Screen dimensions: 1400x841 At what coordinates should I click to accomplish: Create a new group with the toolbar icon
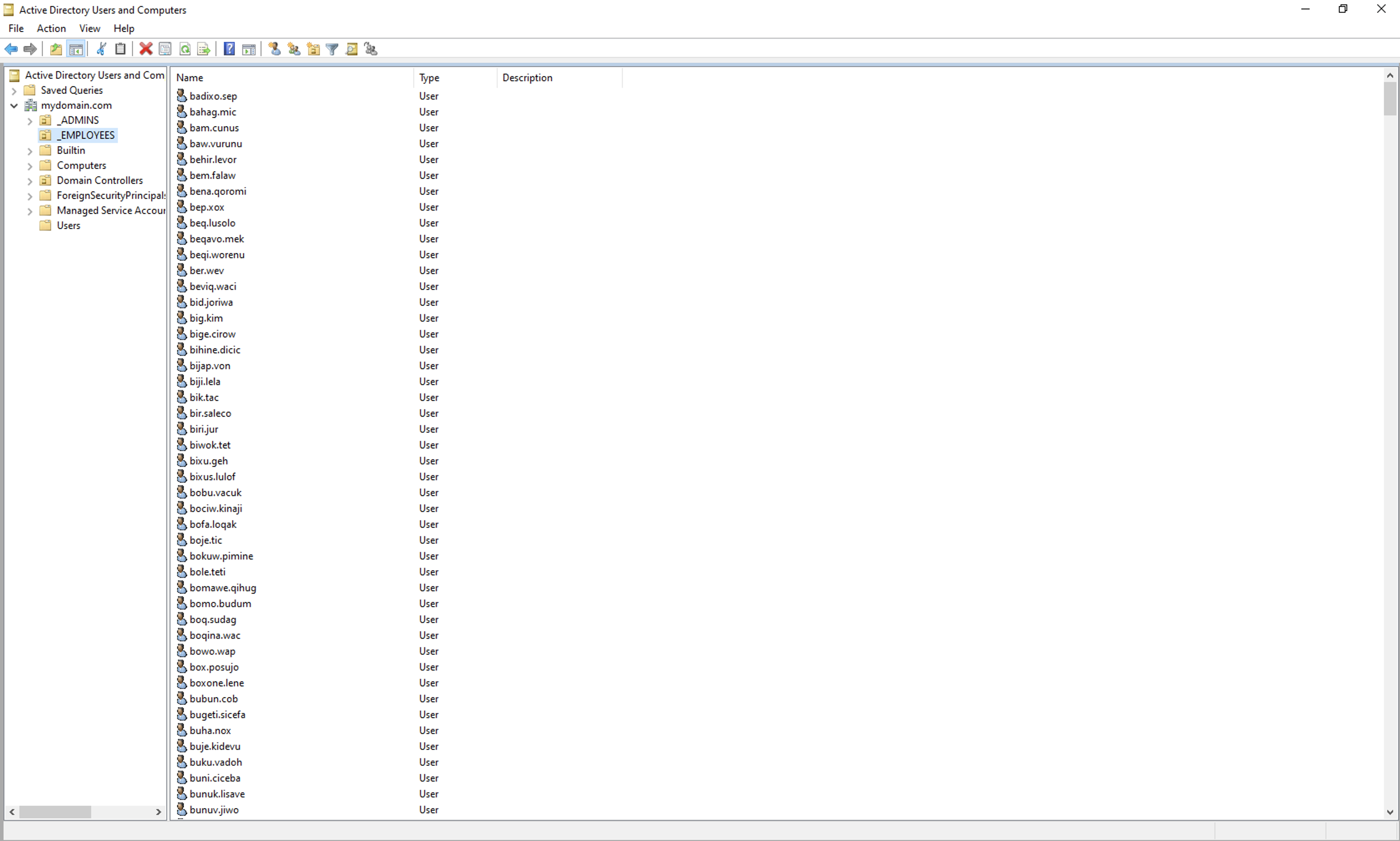click(294, 49)
